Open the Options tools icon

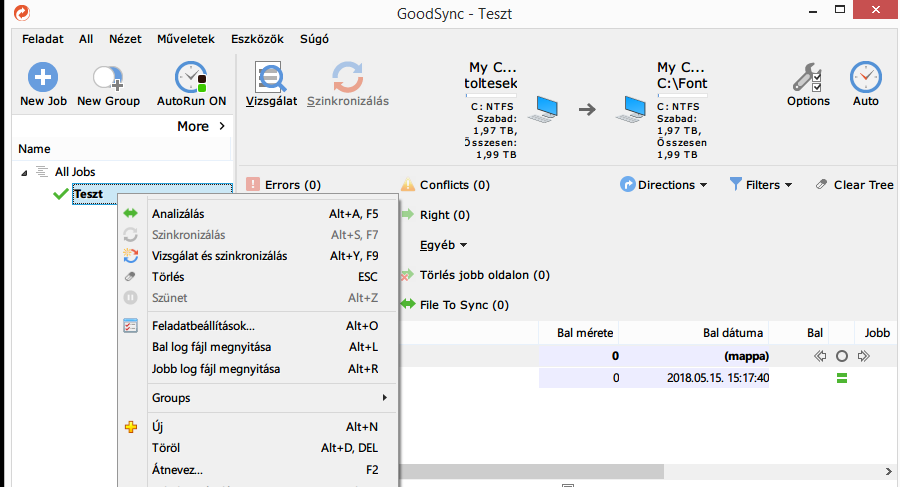point(808,77)
